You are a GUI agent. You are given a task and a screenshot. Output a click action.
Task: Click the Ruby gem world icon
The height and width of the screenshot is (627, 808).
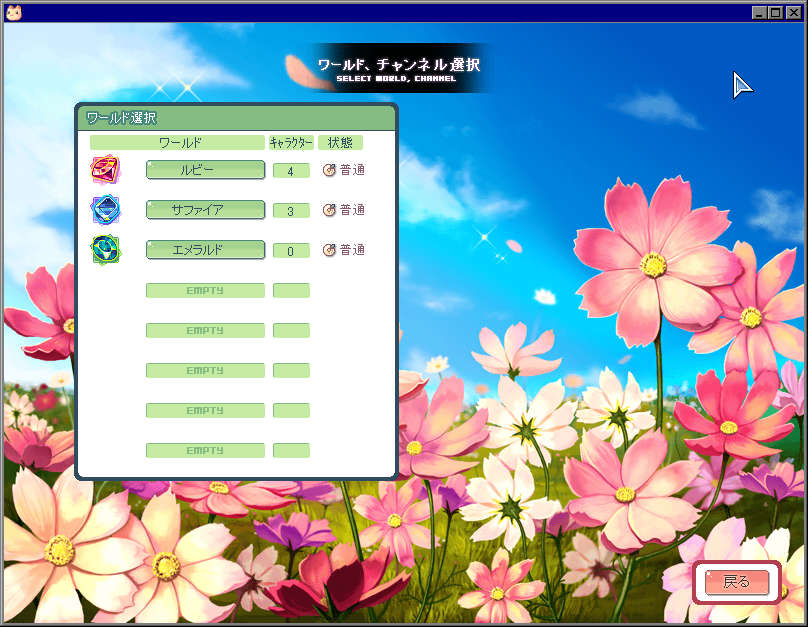point(105,169)
